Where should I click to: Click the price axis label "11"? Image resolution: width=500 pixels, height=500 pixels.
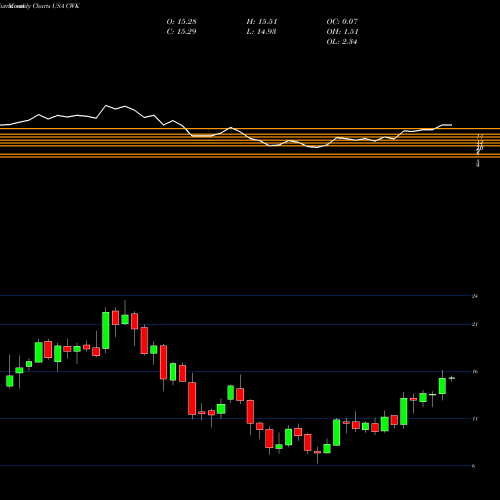click(475, 419)
